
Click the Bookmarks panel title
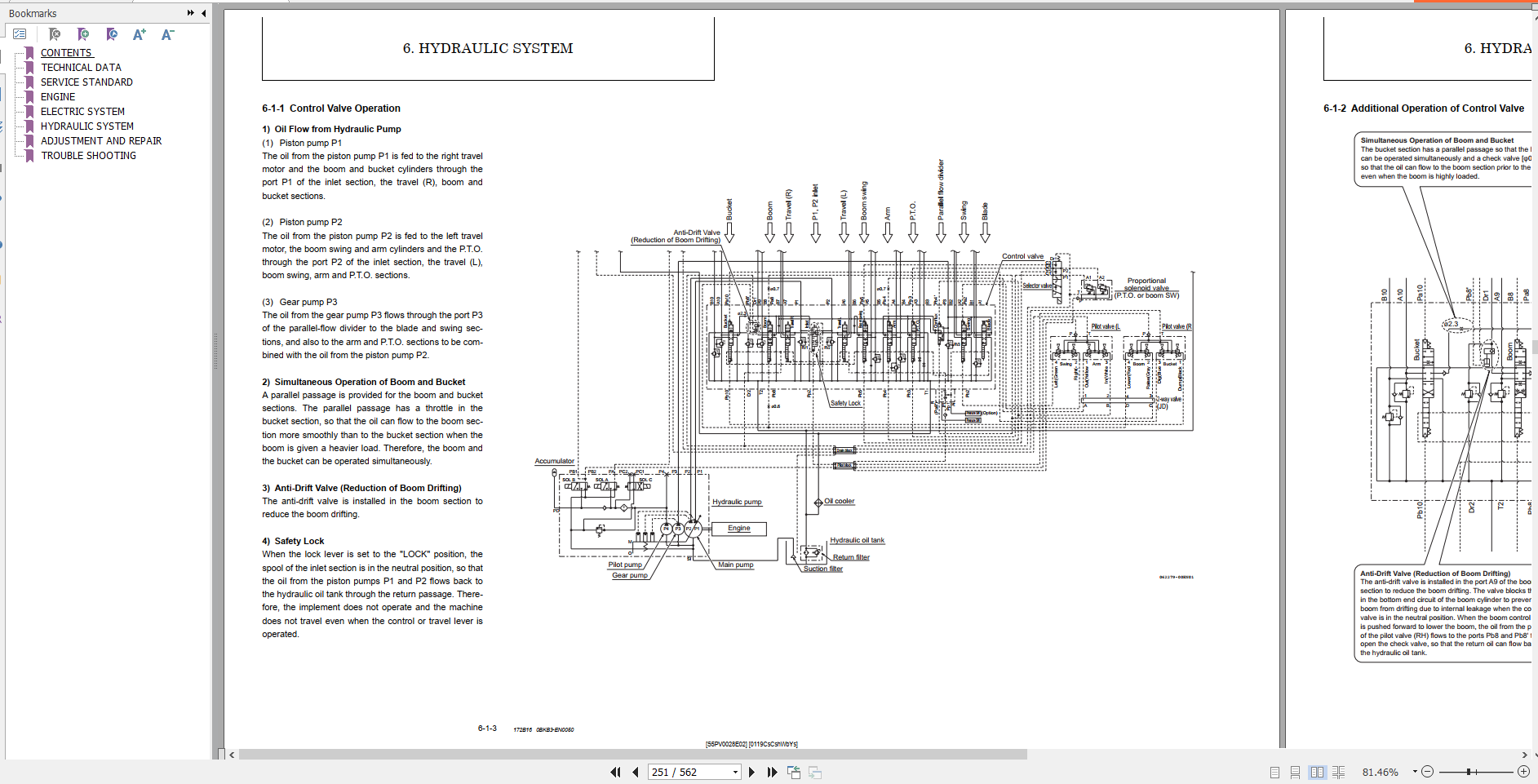click(x=33, y=13)
